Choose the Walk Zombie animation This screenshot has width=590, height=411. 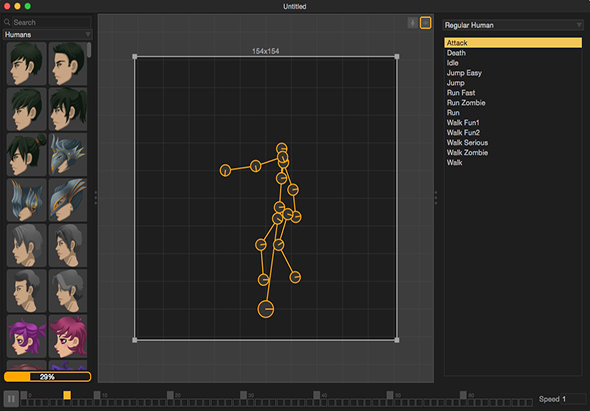tap(513, 152)
